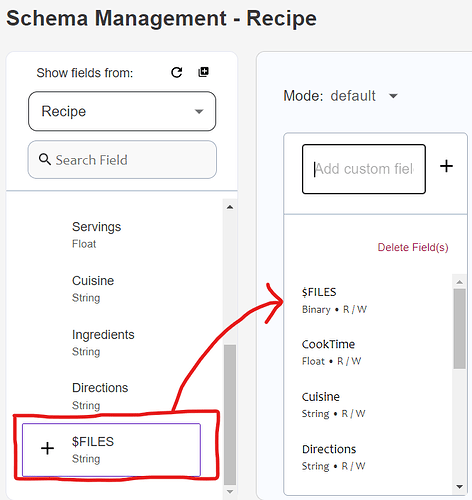
Task: Click inside the Add custom field box
Action: [x=364, y=169]
